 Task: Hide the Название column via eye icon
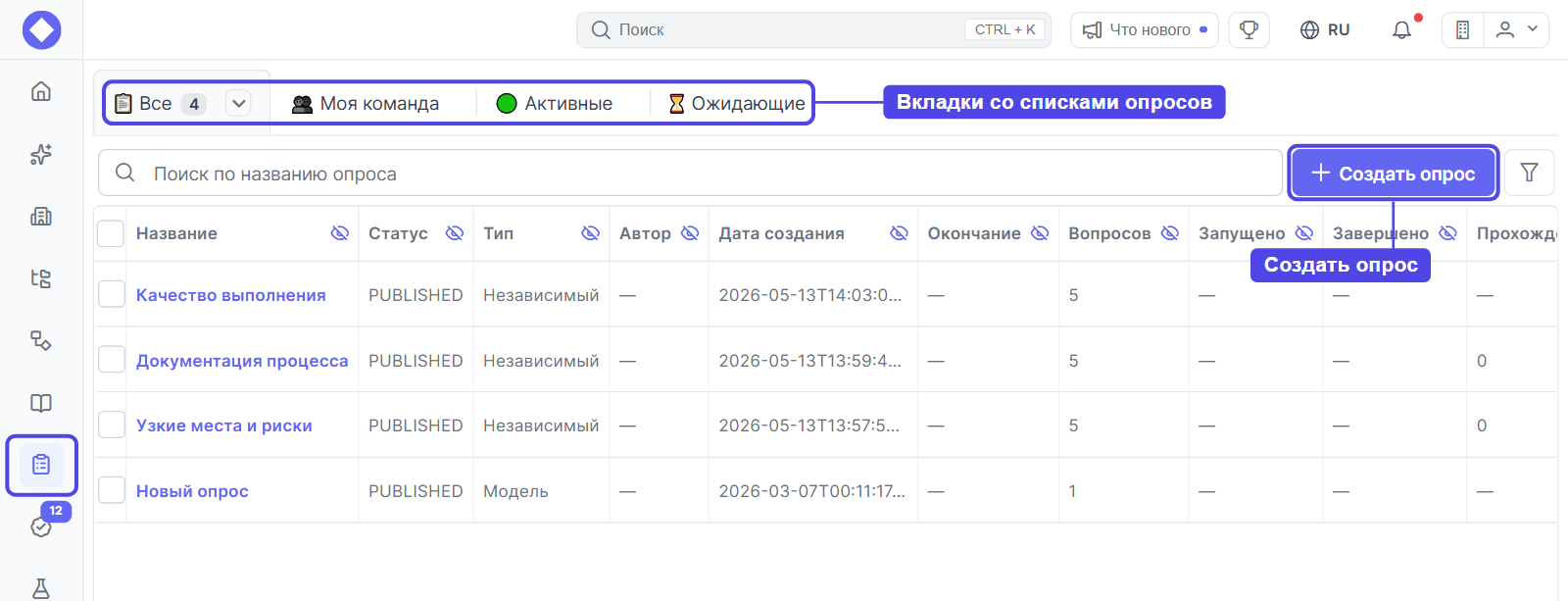(339, 233)
